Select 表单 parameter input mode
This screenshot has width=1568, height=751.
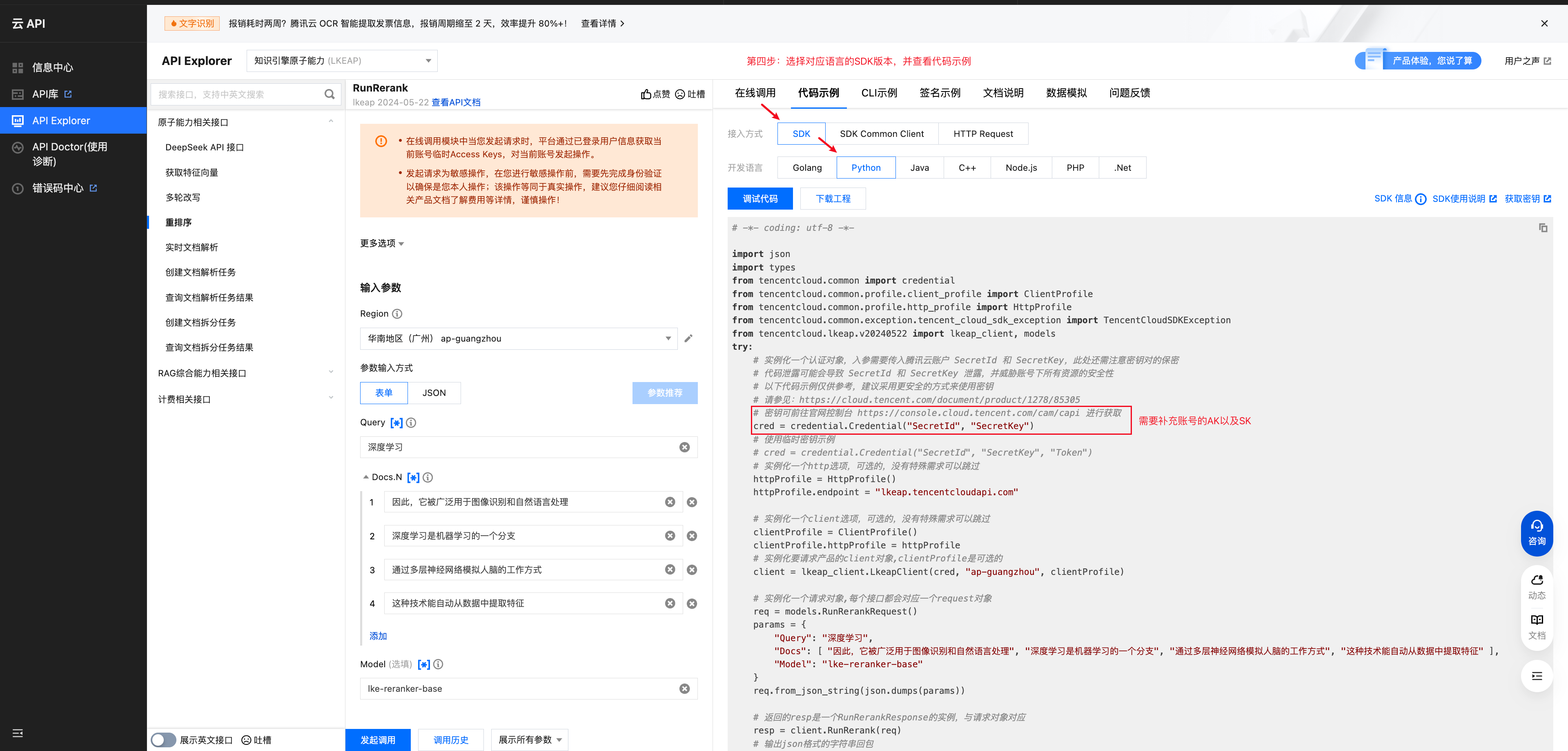click(383, 393)
